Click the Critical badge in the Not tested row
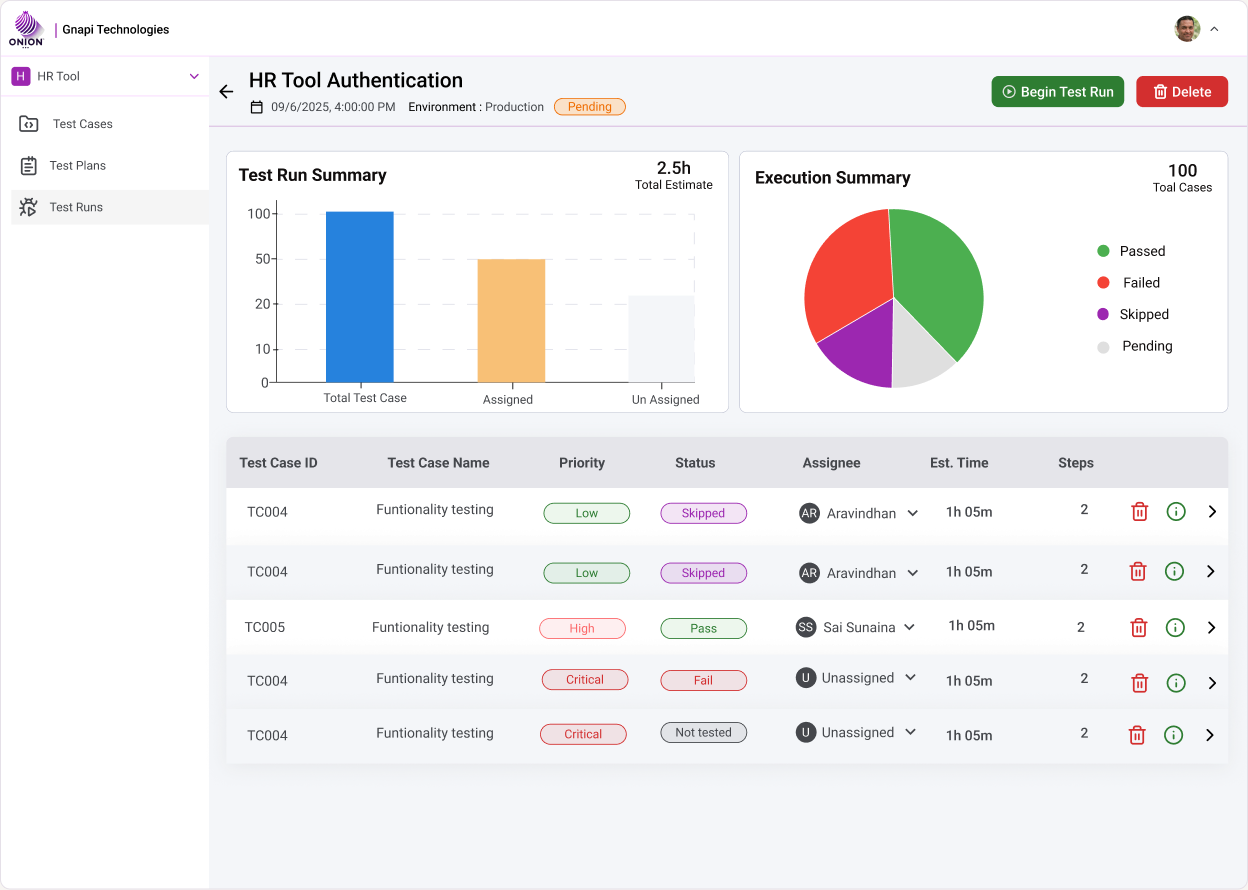 583,734
